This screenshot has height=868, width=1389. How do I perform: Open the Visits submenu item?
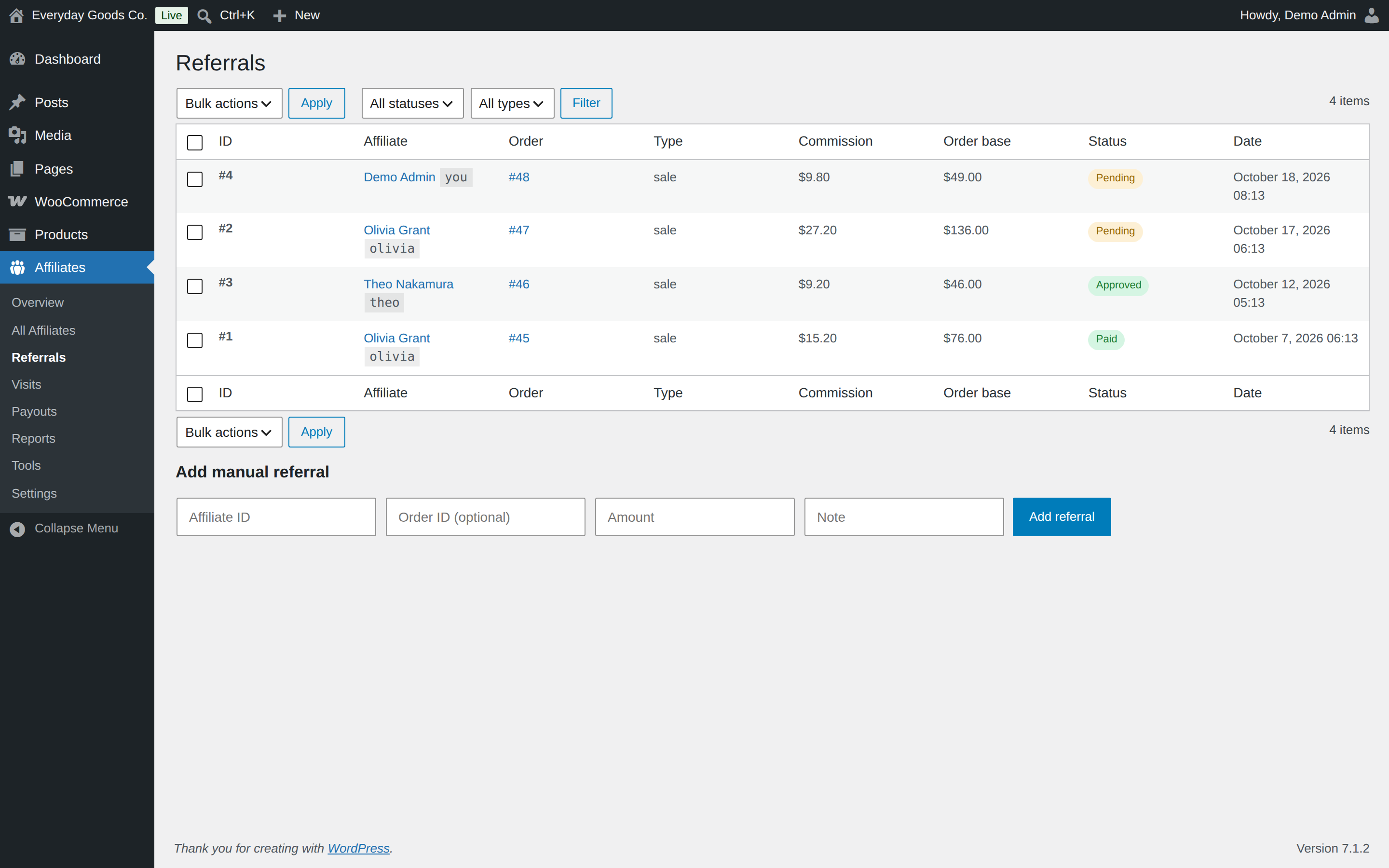click(27, 384)
